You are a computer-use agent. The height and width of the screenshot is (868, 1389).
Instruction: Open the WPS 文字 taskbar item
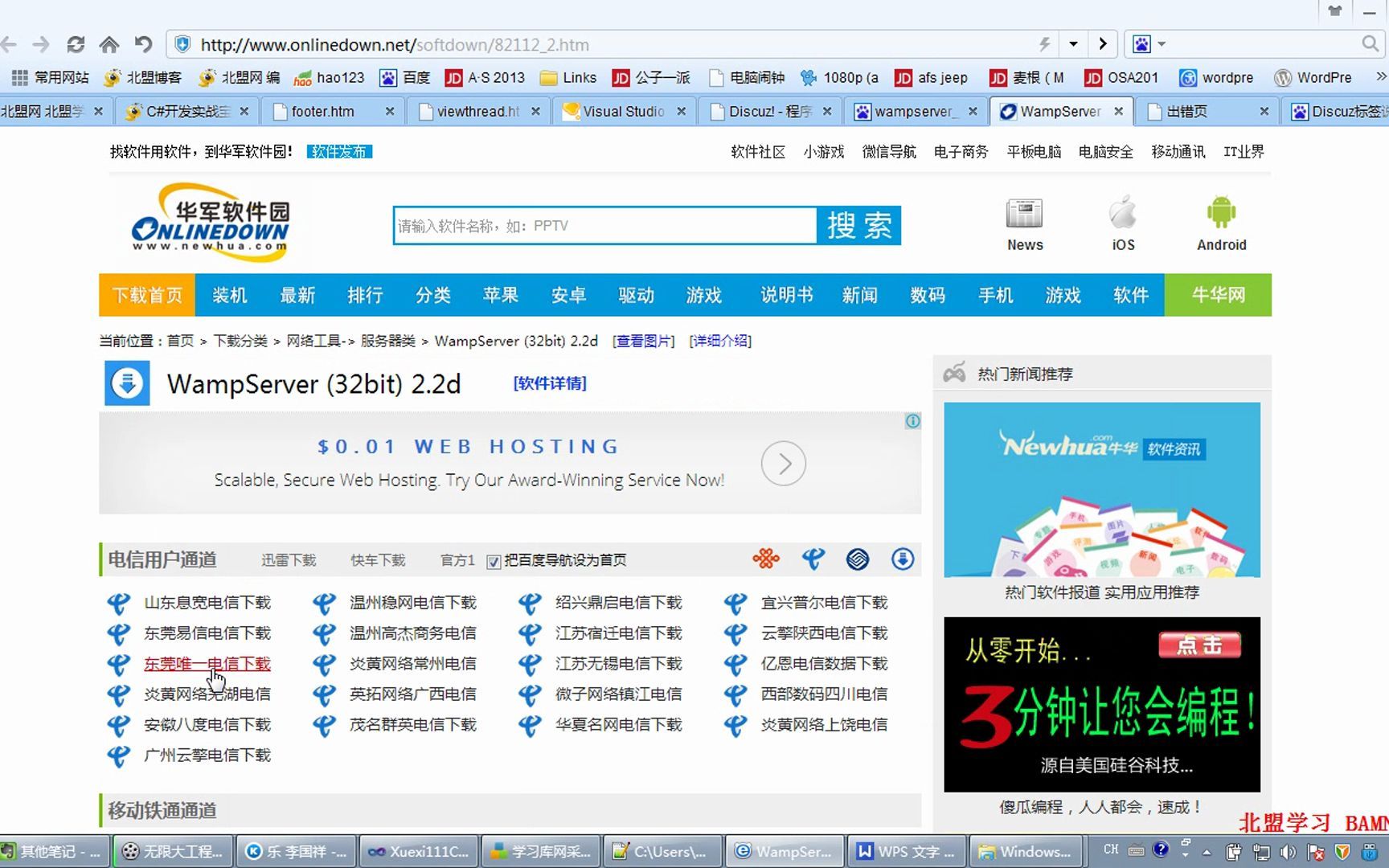pyautogui.click(x=907, y=851)
